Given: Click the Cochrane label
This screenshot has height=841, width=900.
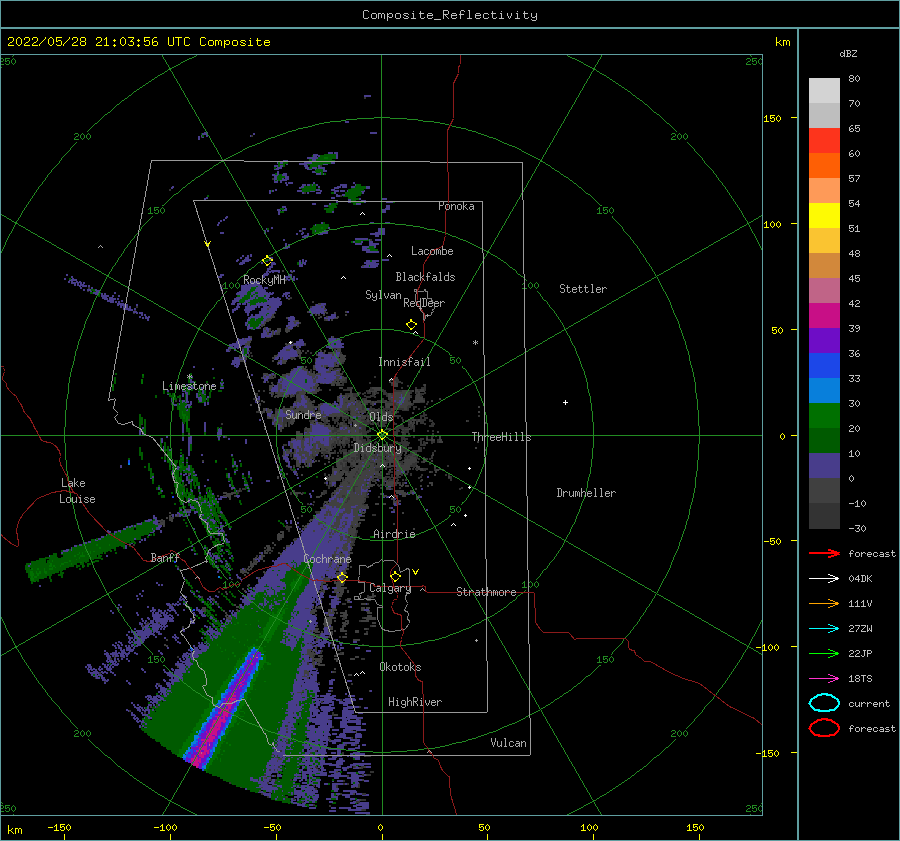Looking at the screenshot, I should pos(327,559).
